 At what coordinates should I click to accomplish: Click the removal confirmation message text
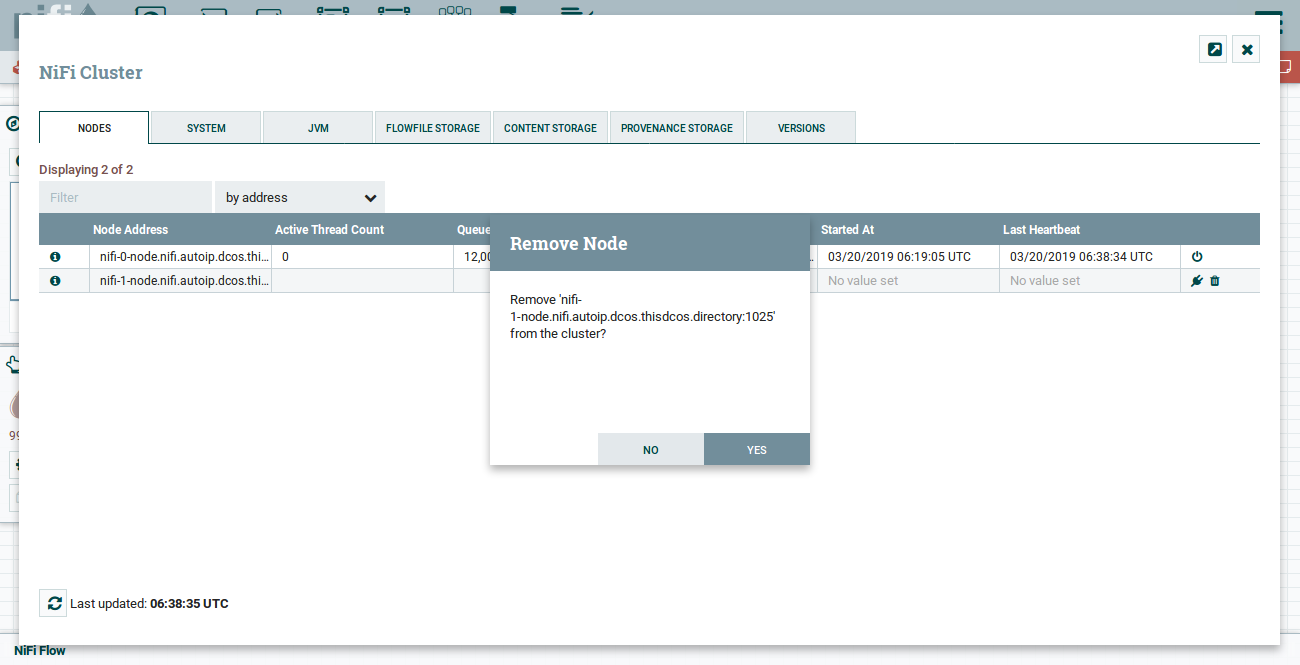(x=643, y=316)
